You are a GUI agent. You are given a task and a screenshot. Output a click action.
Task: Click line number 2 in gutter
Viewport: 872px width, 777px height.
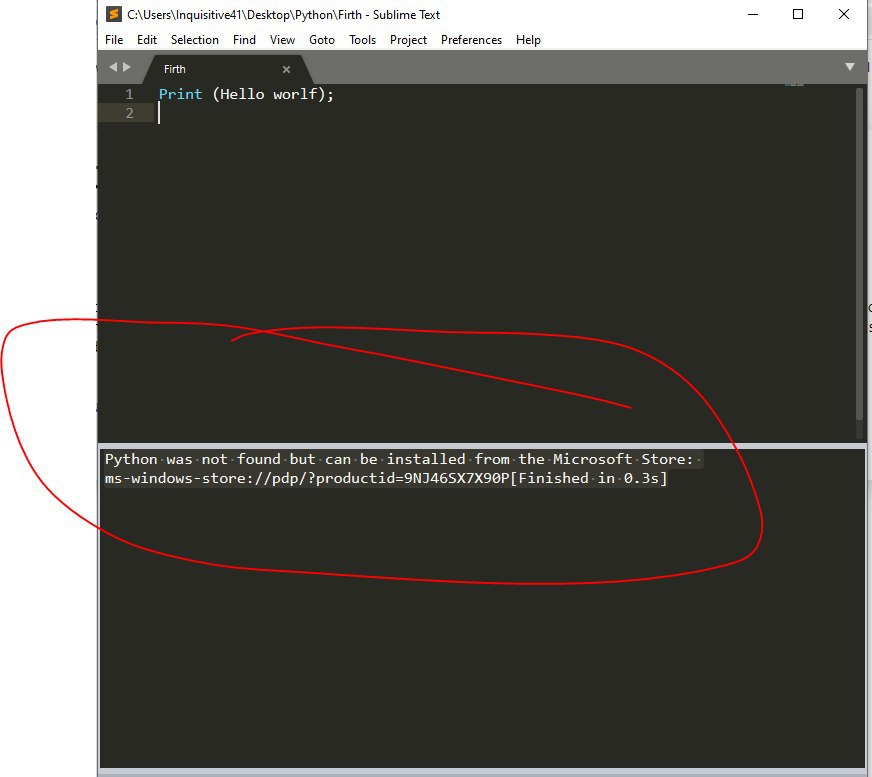tap(129, 113)
